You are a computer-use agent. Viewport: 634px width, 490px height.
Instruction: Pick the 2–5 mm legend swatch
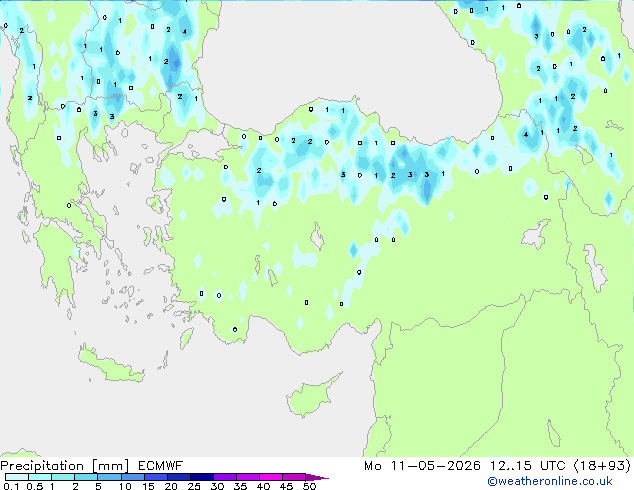pos(86,477)
